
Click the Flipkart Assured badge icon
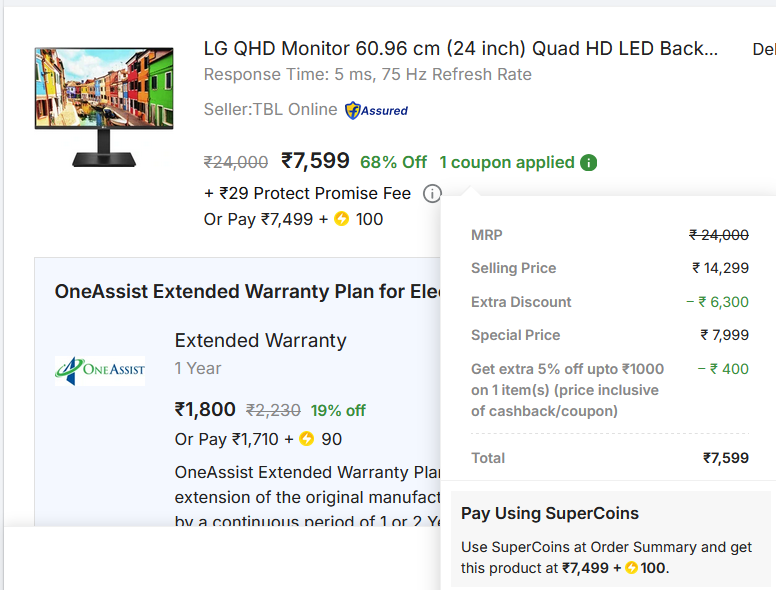352,110
